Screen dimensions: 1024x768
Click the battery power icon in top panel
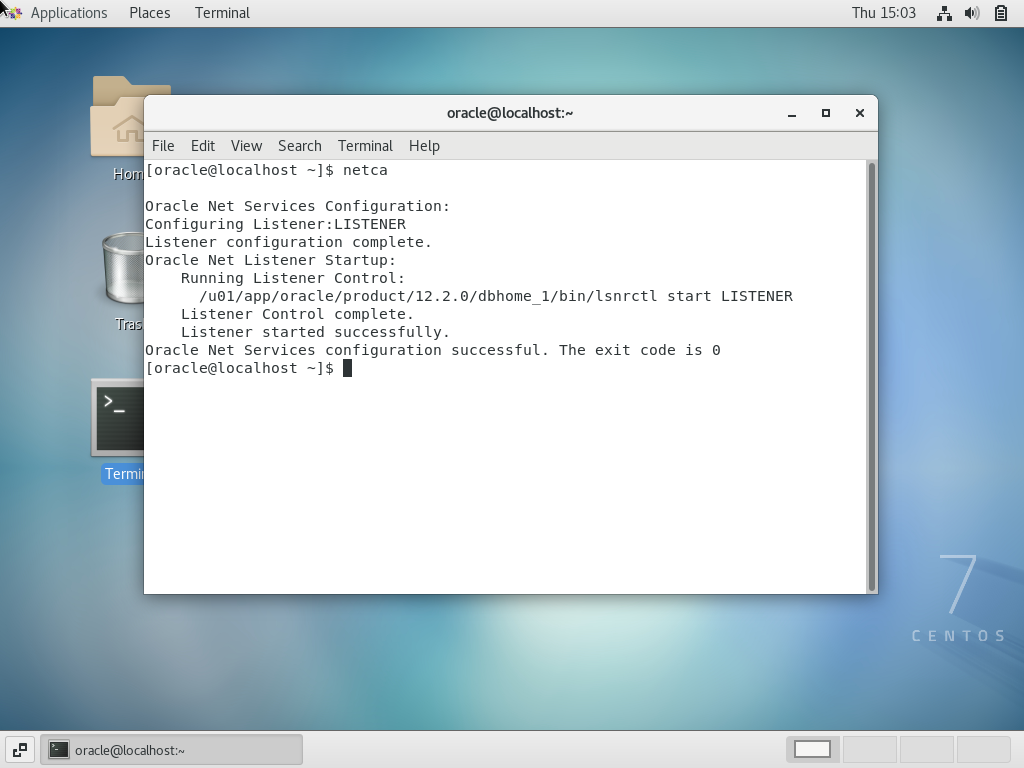point(1000,13)
